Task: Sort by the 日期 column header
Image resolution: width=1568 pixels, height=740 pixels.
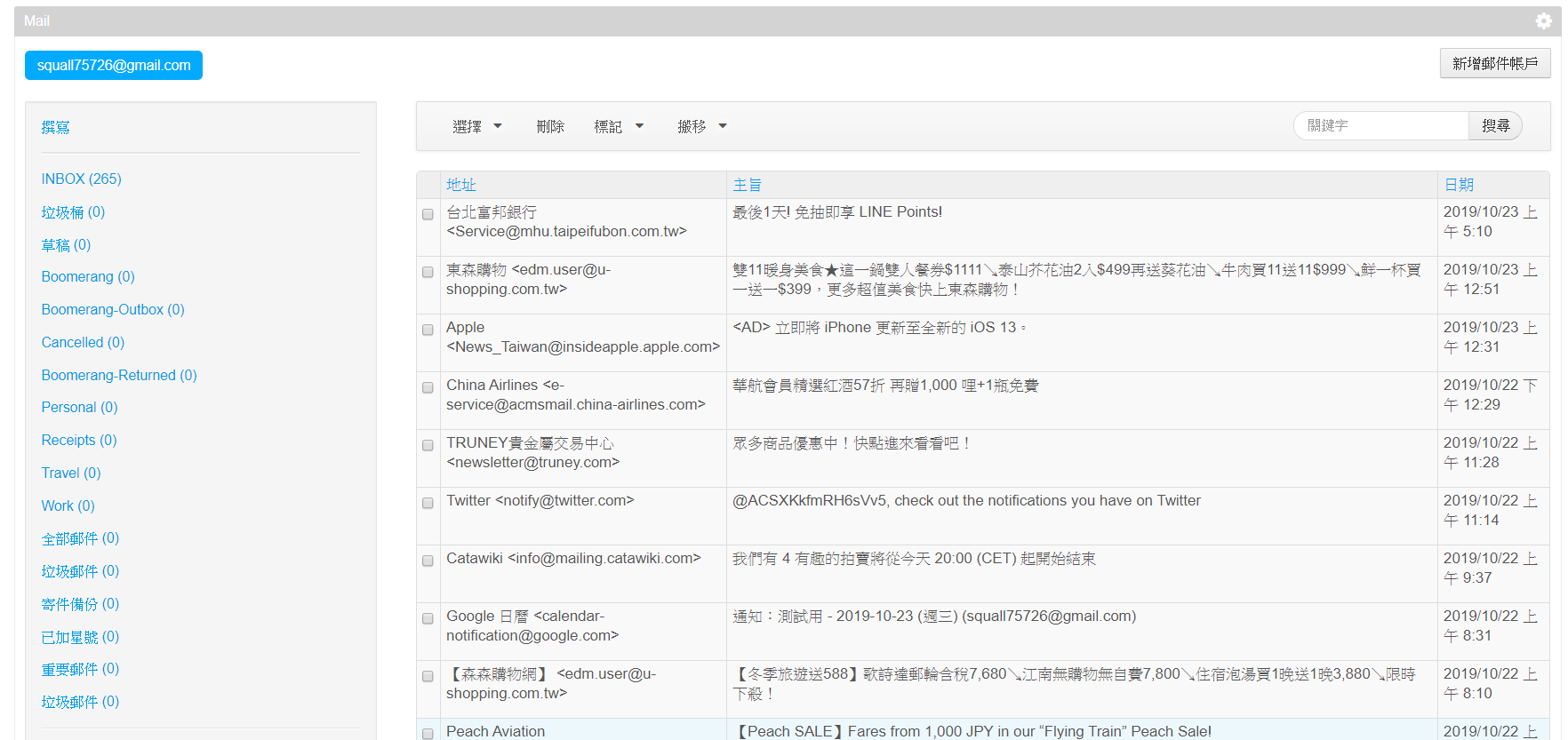Action: click(x=1460, y=185)
